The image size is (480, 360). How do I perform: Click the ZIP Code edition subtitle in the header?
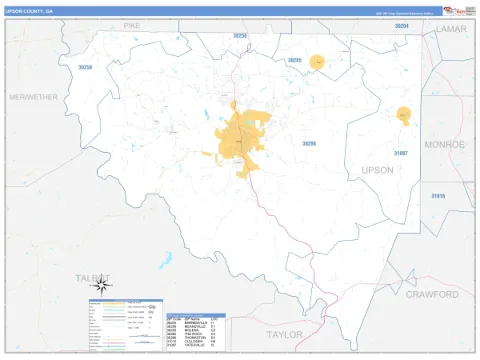(x=404, y=14)
